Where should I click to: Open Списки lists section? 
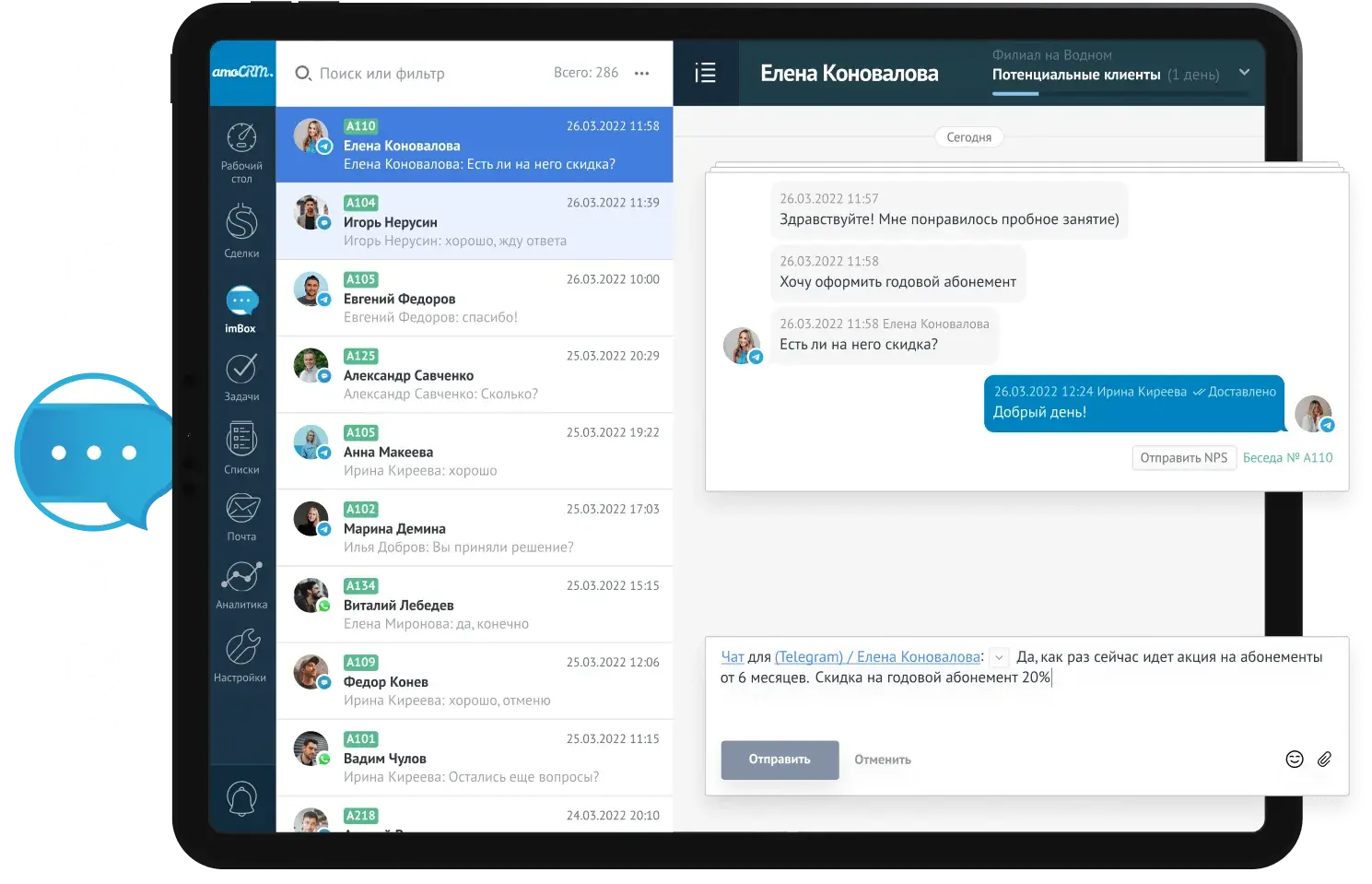tap(241, 448)
